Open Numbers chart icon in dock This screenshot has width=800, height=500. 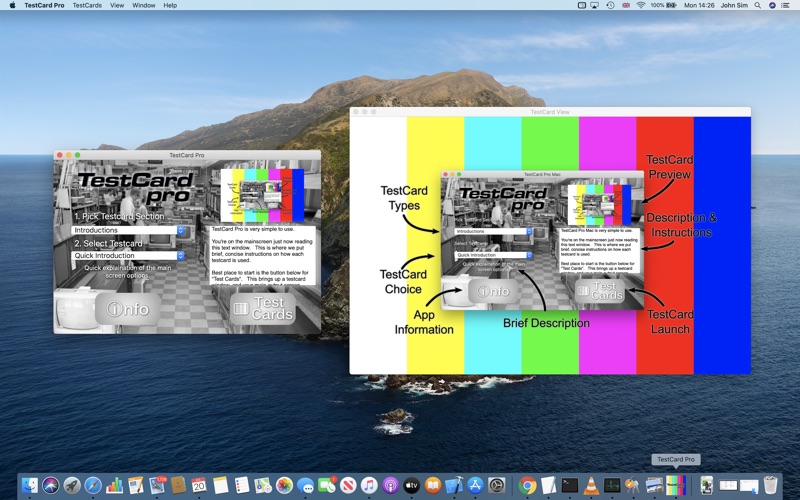(114, 485)
